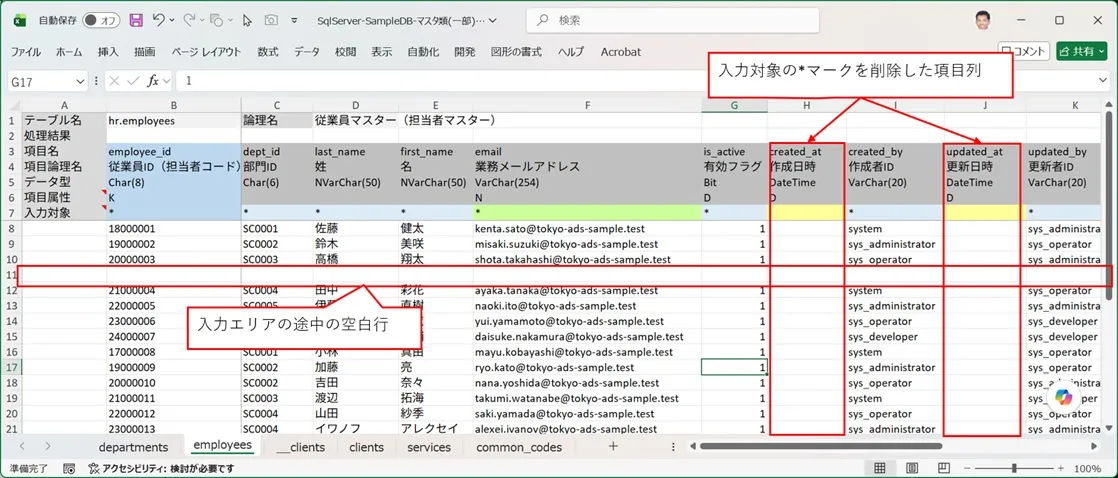
Task: Add a new sheet with plus icon
Action: coord(612,447)
